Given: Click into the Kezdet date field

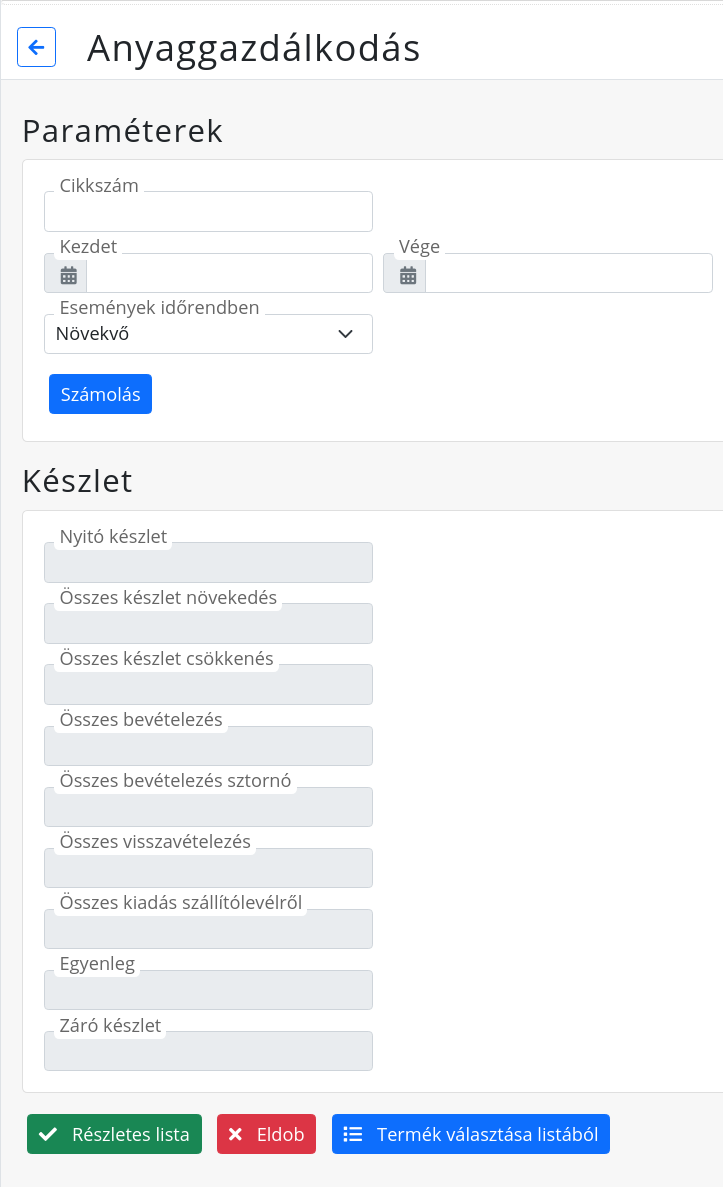Looking at the screenshot, I should (229, 273).
